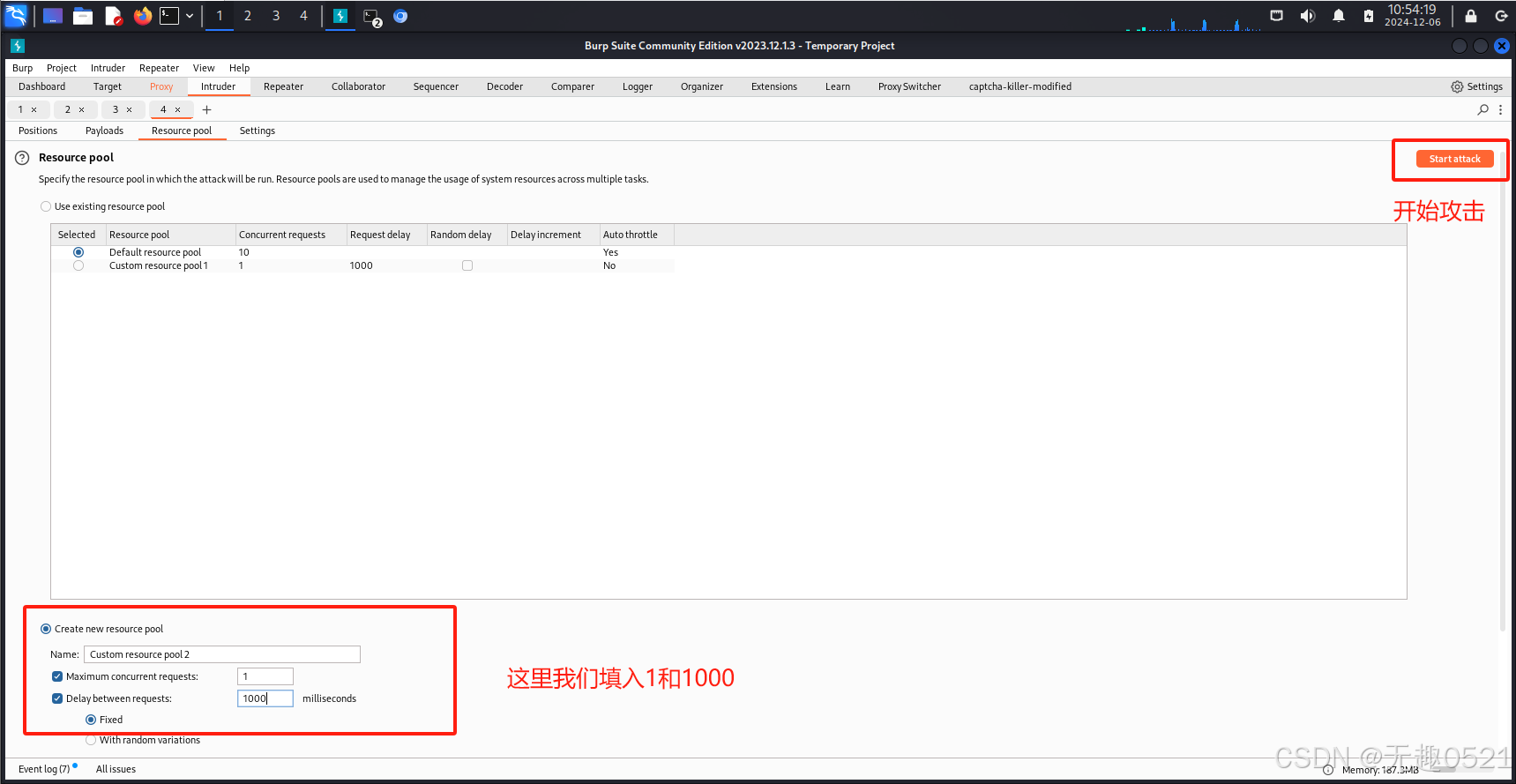Click the lock screen icon
The width and height of the screenshot is (1516, 784).
pos(1471,16)
